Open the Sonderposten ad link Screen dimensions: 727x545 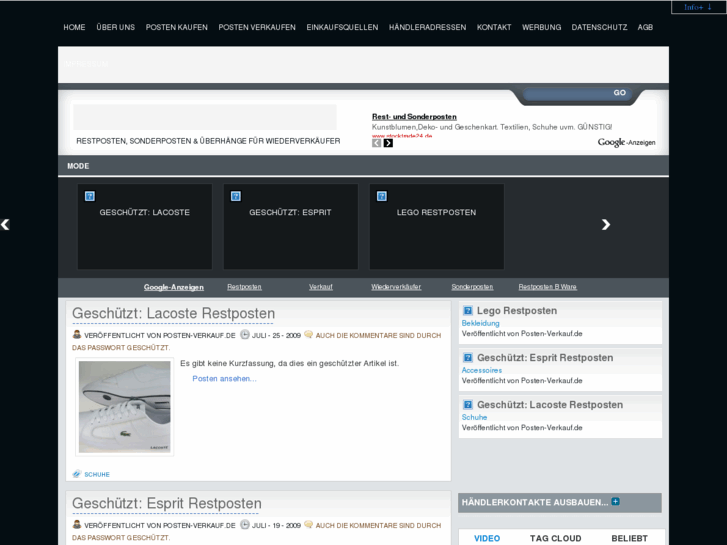coord(472,287)
